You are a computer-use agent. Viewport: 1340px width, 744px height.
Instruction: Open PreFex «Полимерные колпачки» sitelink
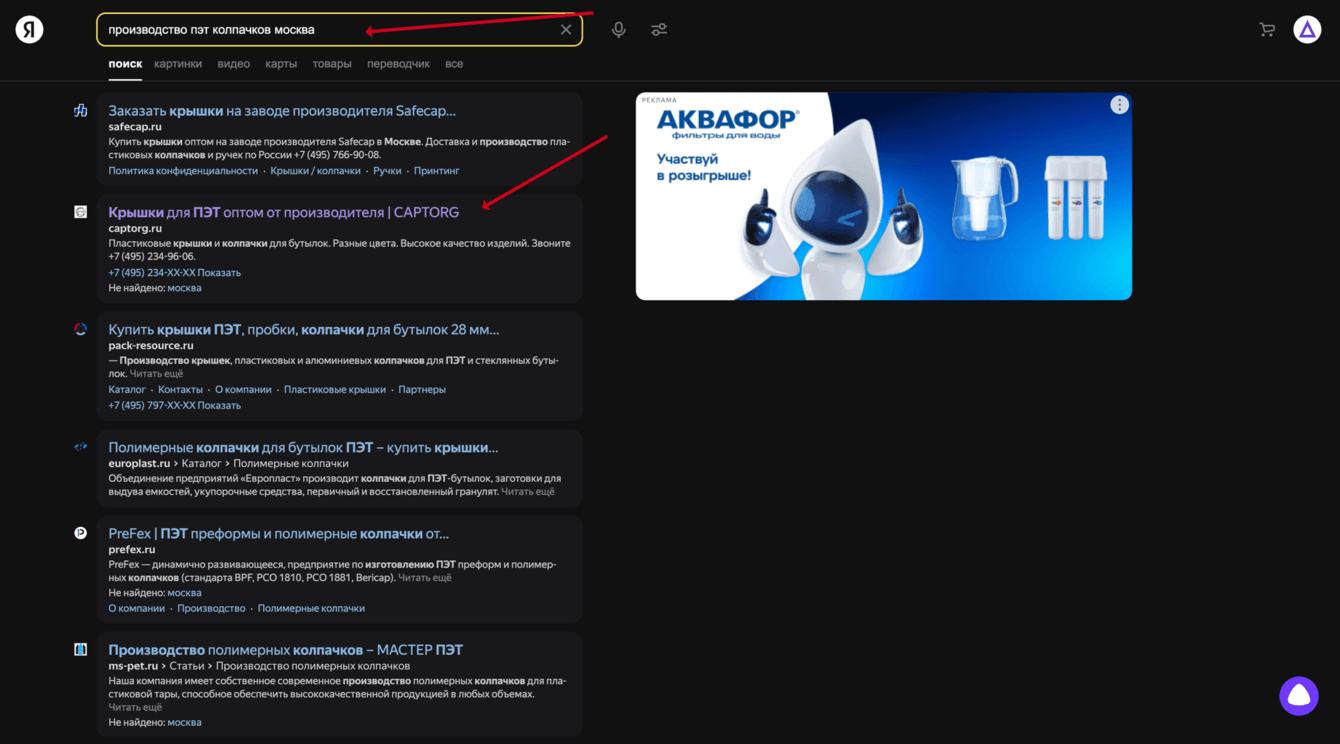coord(311,609)
